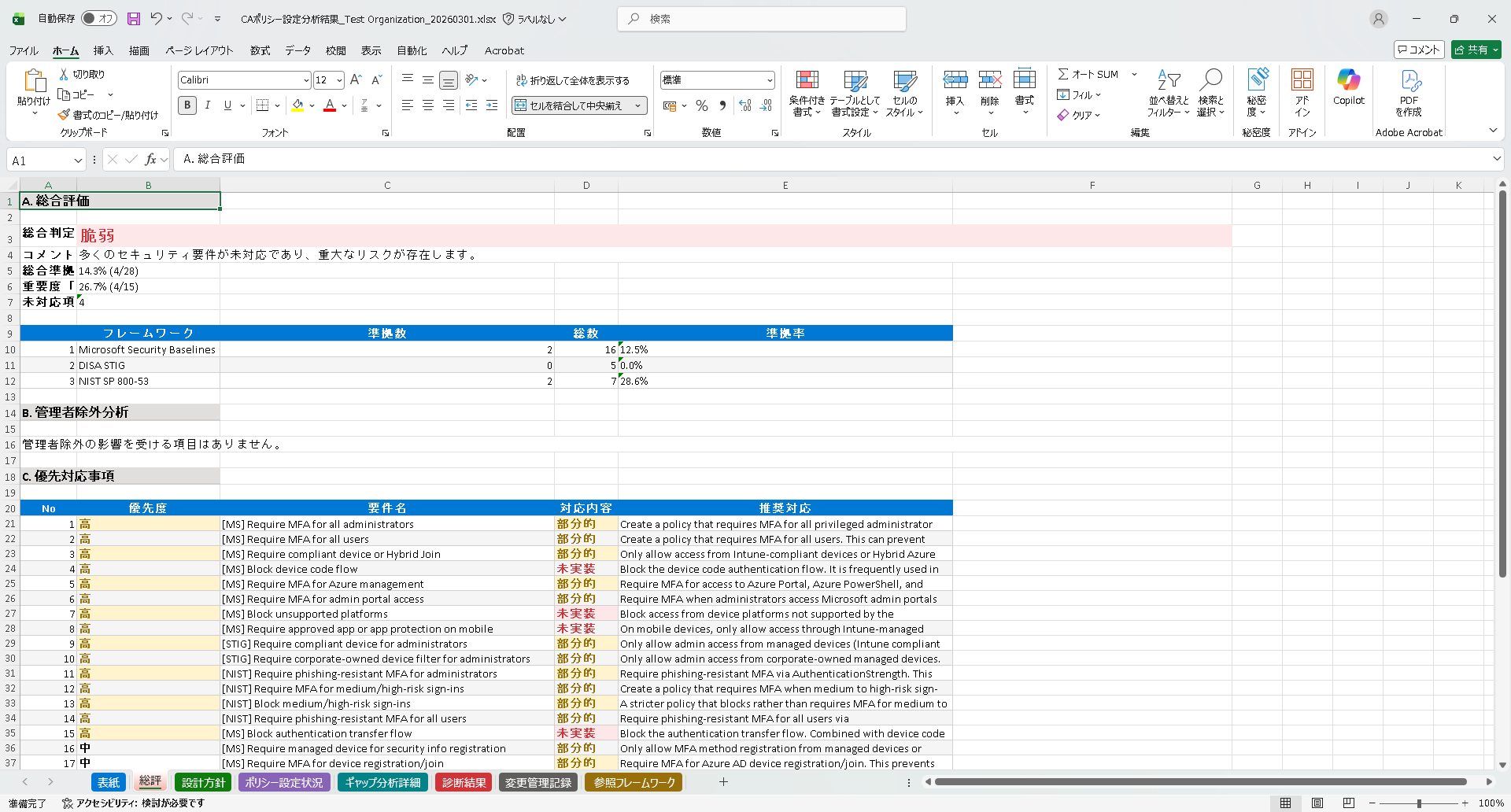Open cell styles gallery (セルのスタイル)

pyautogui.click(x=905, y=92)
